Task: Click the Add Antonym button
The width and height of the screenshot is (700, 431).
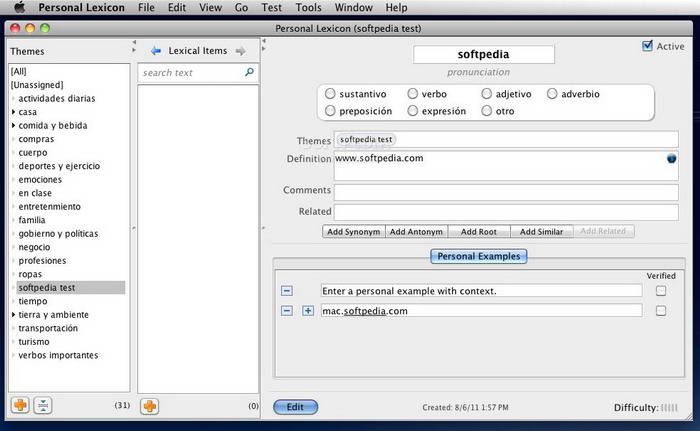Action: 416,231
